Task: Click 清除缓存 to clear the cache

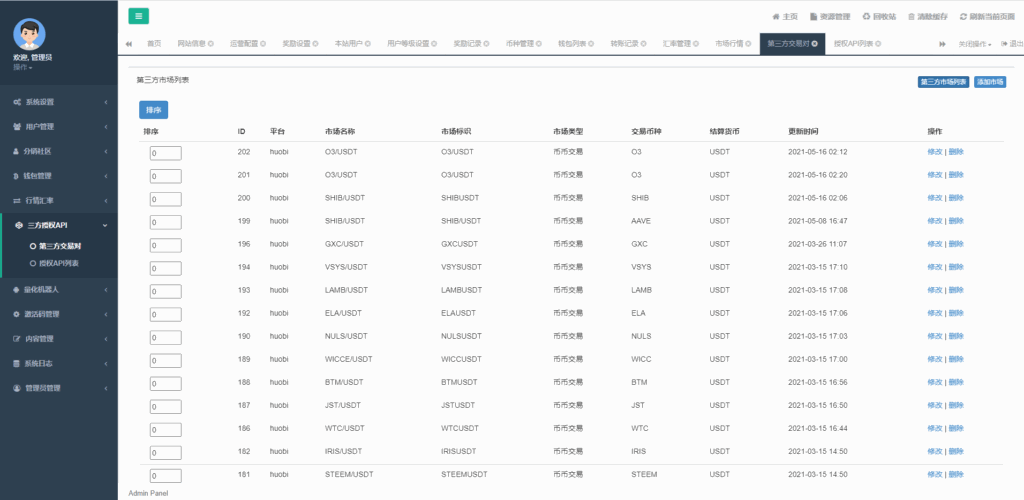Action: 929,17
